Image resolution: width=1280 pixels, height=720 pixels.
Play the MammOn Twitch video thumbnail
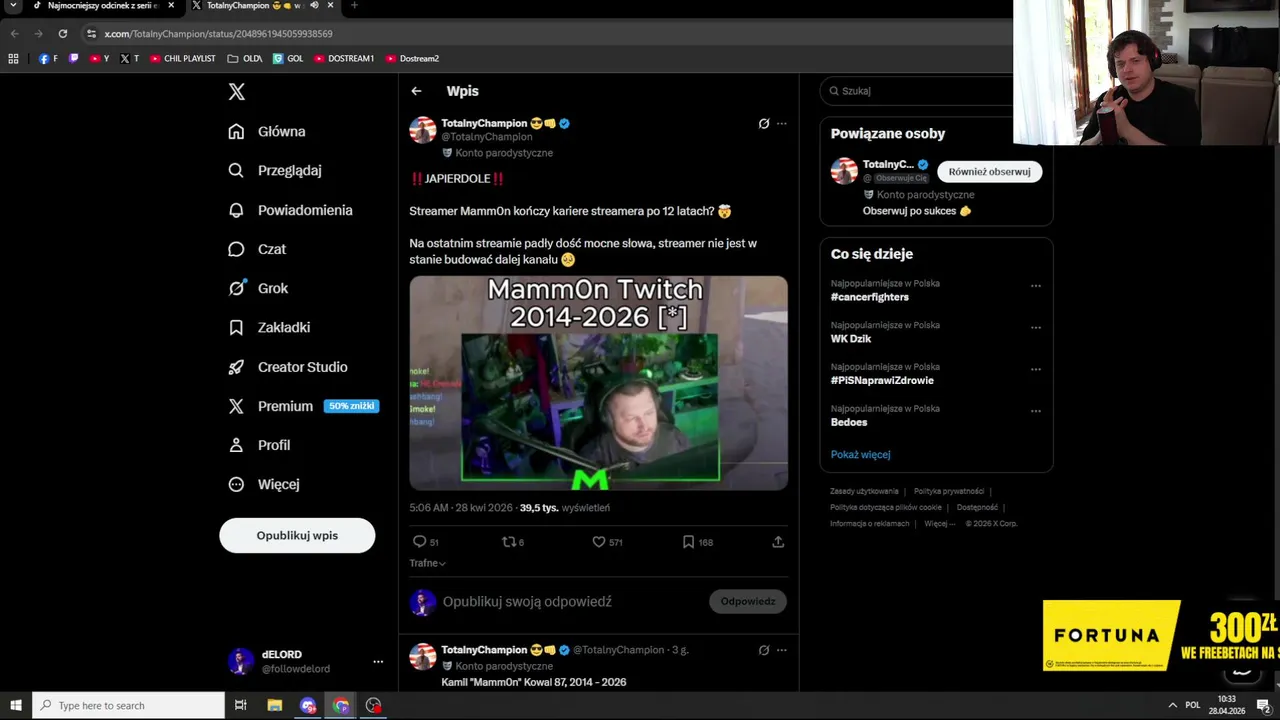(x=598, y=383)
